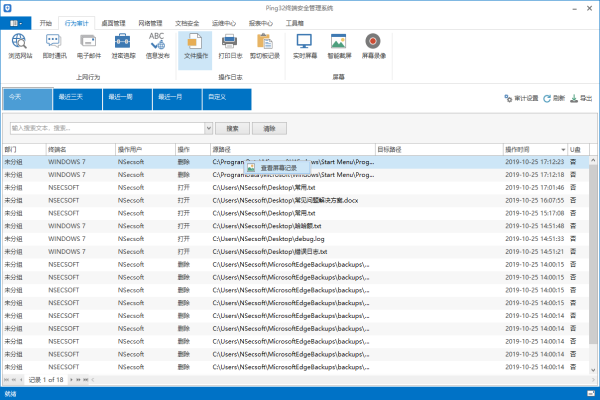Open the 信息发布 ABC icon
This screenshot has width=600, height=400.
click(x=157, y=46)
